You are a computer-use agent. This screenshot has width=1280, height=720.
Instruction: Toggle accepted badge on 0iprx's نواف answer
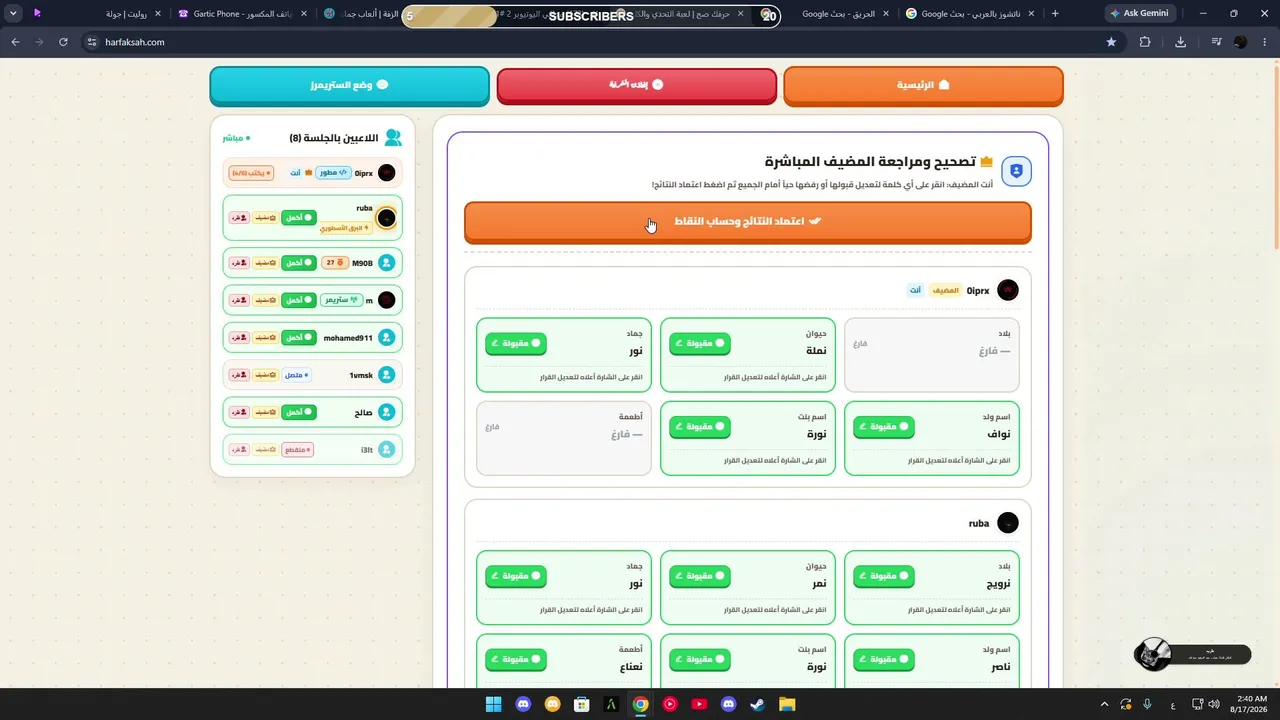tap(883, 427)
